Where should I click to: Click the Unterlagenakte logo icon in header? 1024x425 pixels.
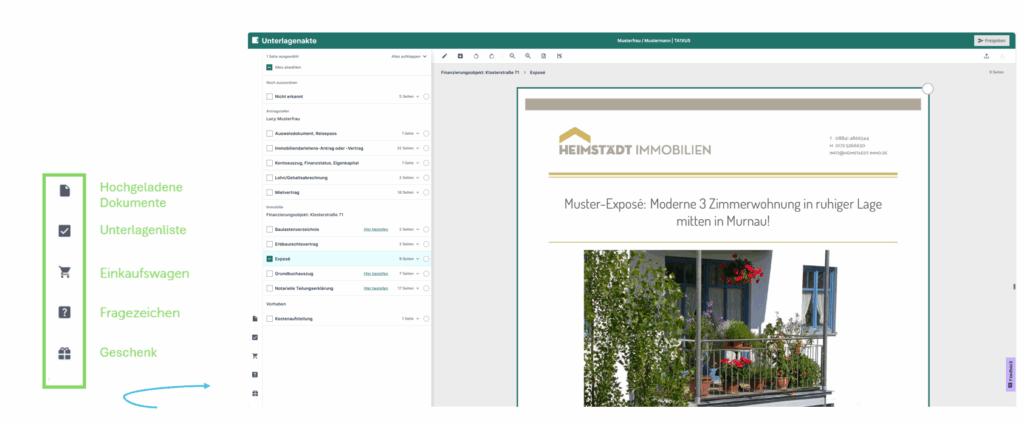[256, 40]
